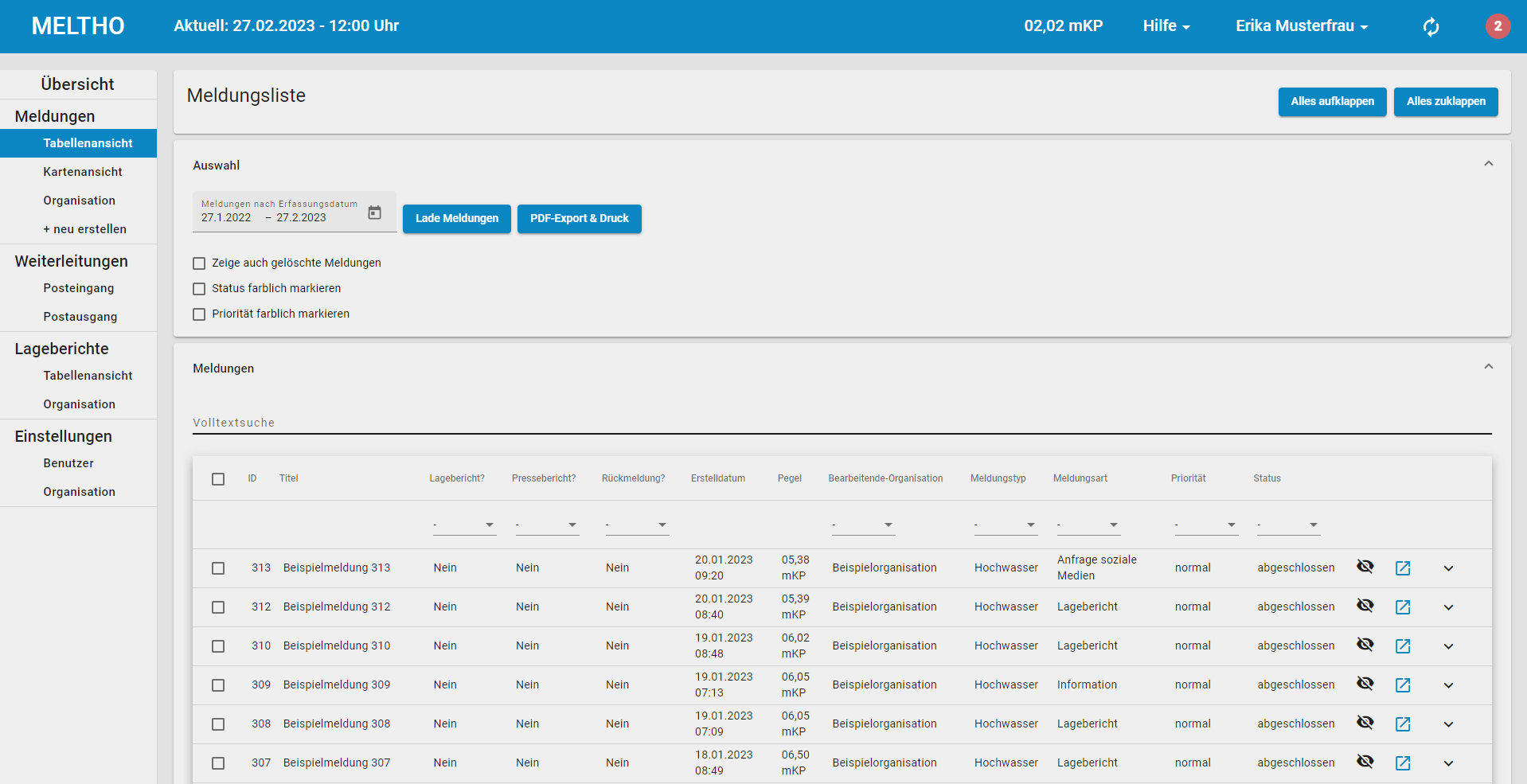Open Beispielmeldung 307 via external link icon
Viewport: 1527px width, 784px height.
1403,763
